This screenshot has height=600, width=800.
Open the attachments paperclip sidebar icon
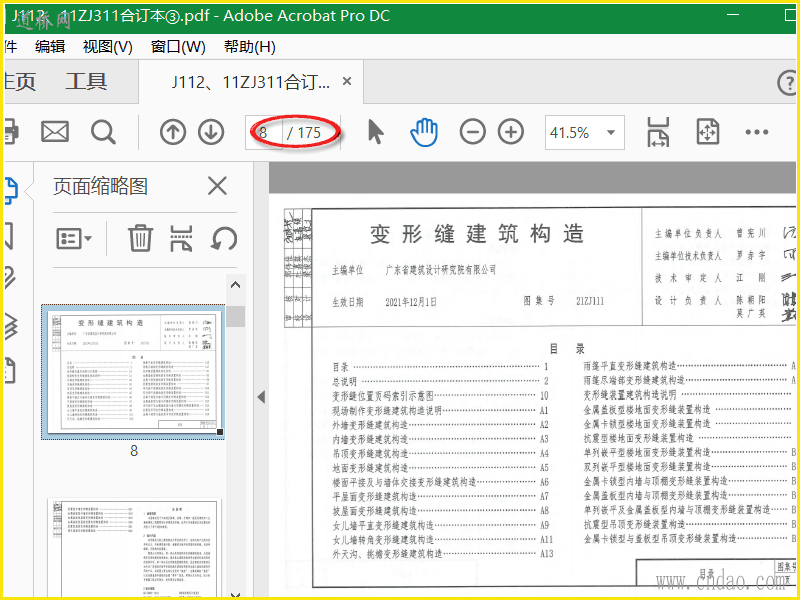10,278
